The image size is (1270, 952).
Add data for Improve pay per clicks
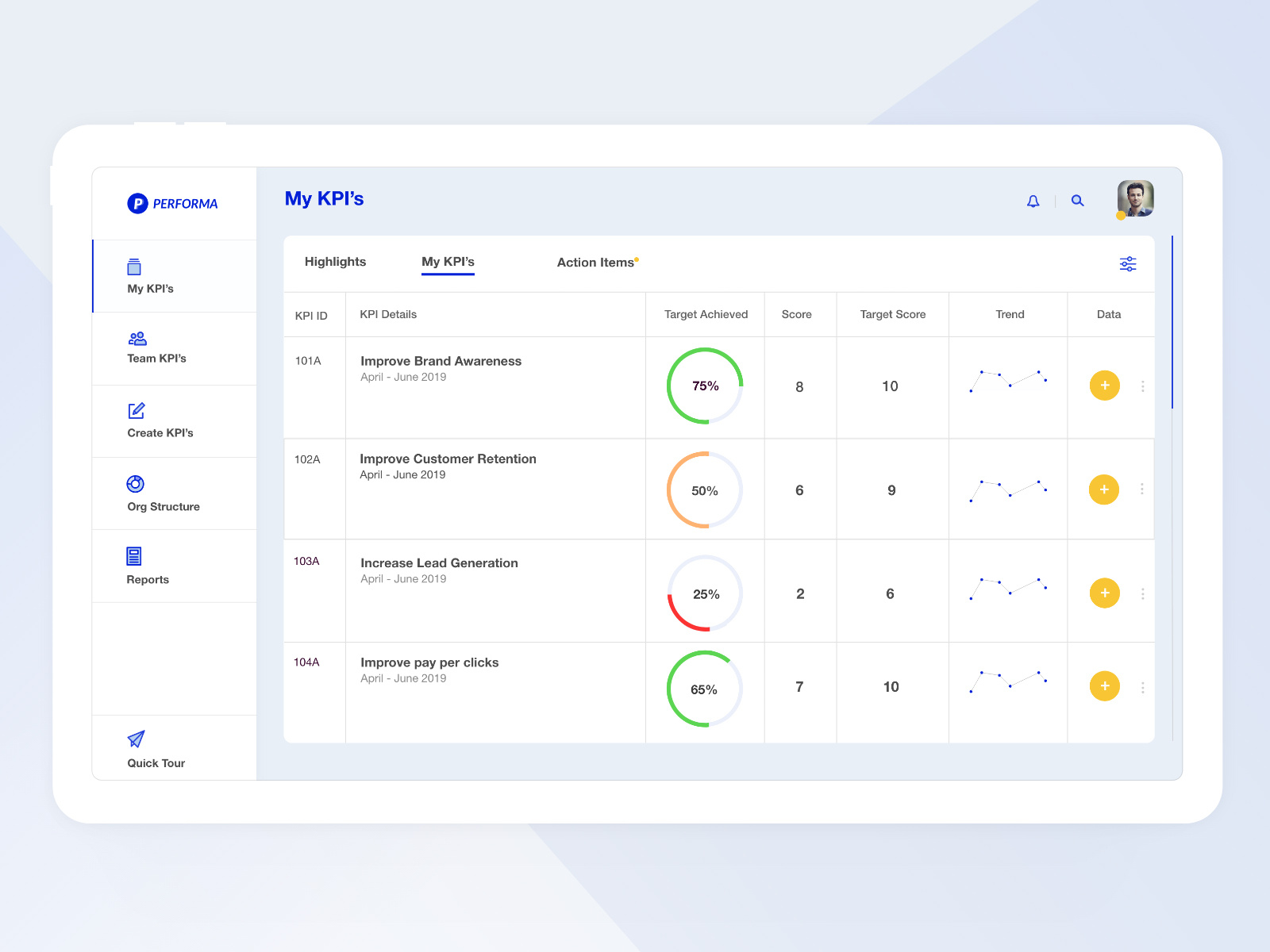(x=1103, y=685)
